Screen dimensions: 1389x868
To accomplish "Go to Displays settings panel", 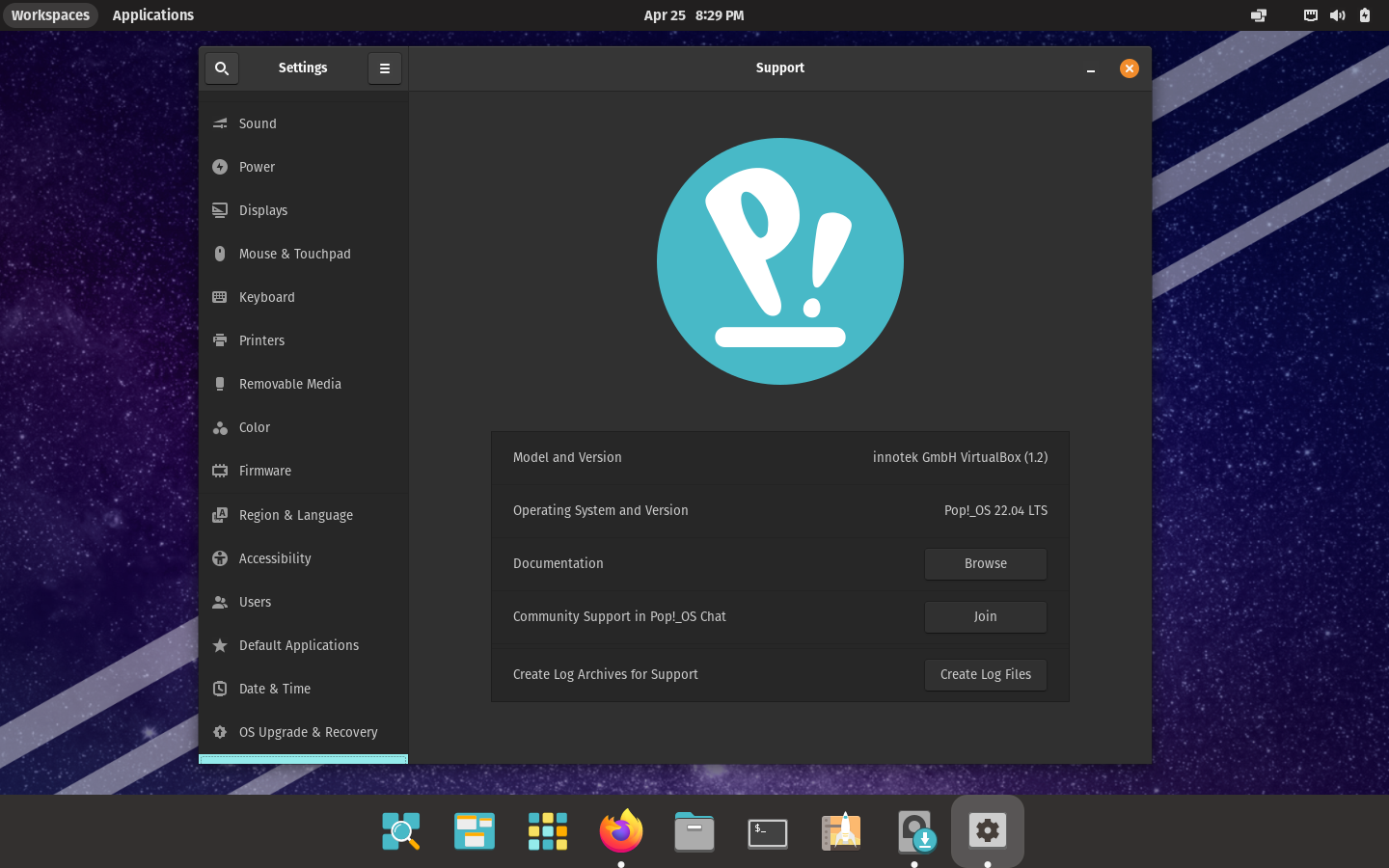I will tap(262, 210).
